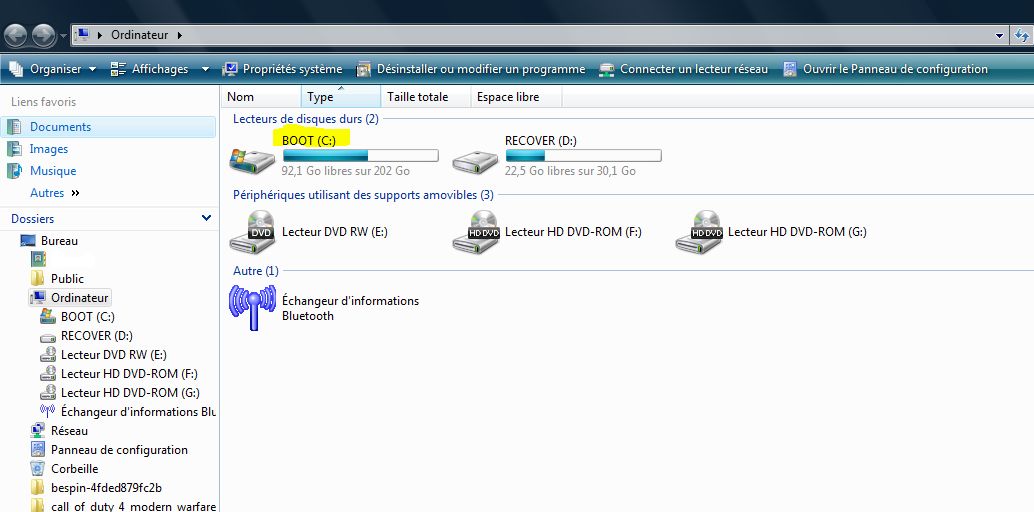Click the RECOVER (D:) capacity bar
1034x512 pixels.
[x=584, y=156]
